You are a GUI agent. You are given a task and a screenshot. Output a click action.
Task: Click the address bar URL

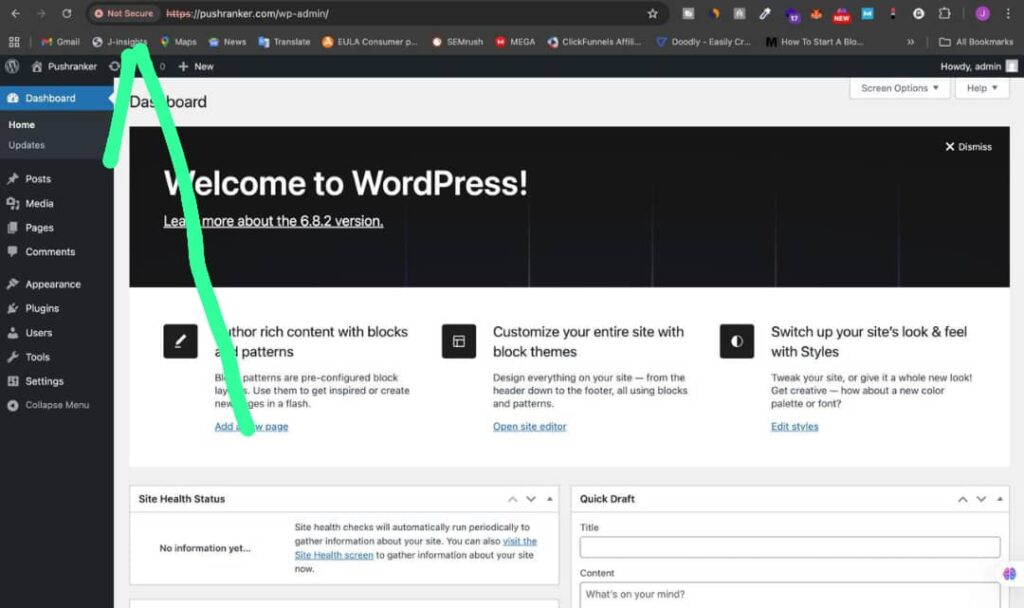[x=247, y=13]
